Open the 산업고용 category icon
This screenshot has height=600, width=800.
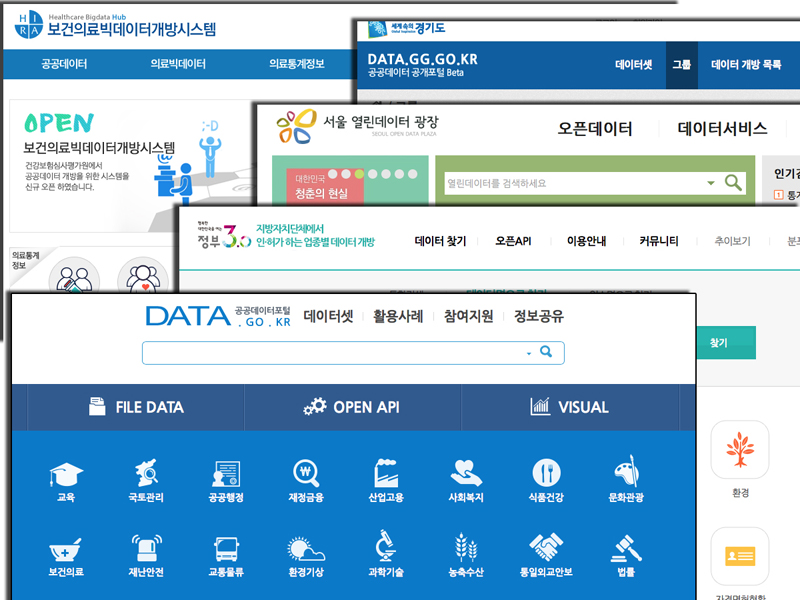coord(386,473)
